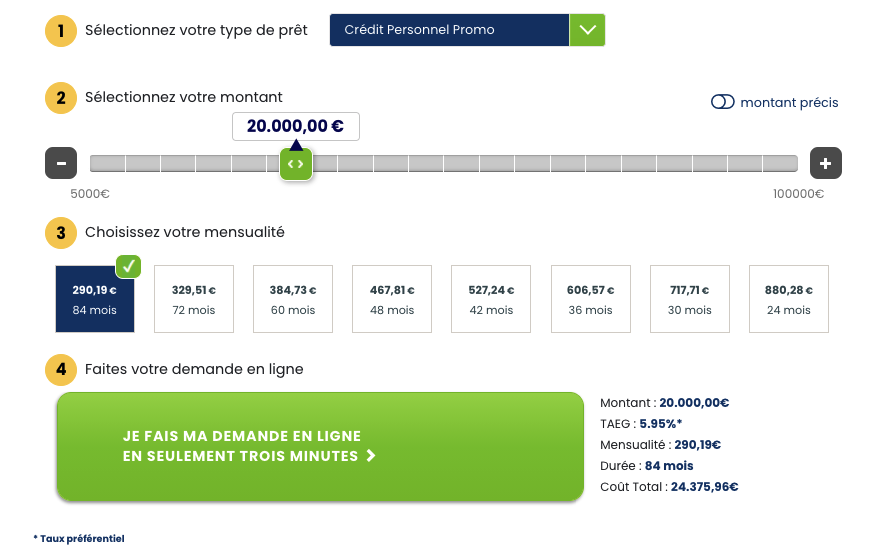Open the loan type dropdown with the green arrow

[587, 30]
